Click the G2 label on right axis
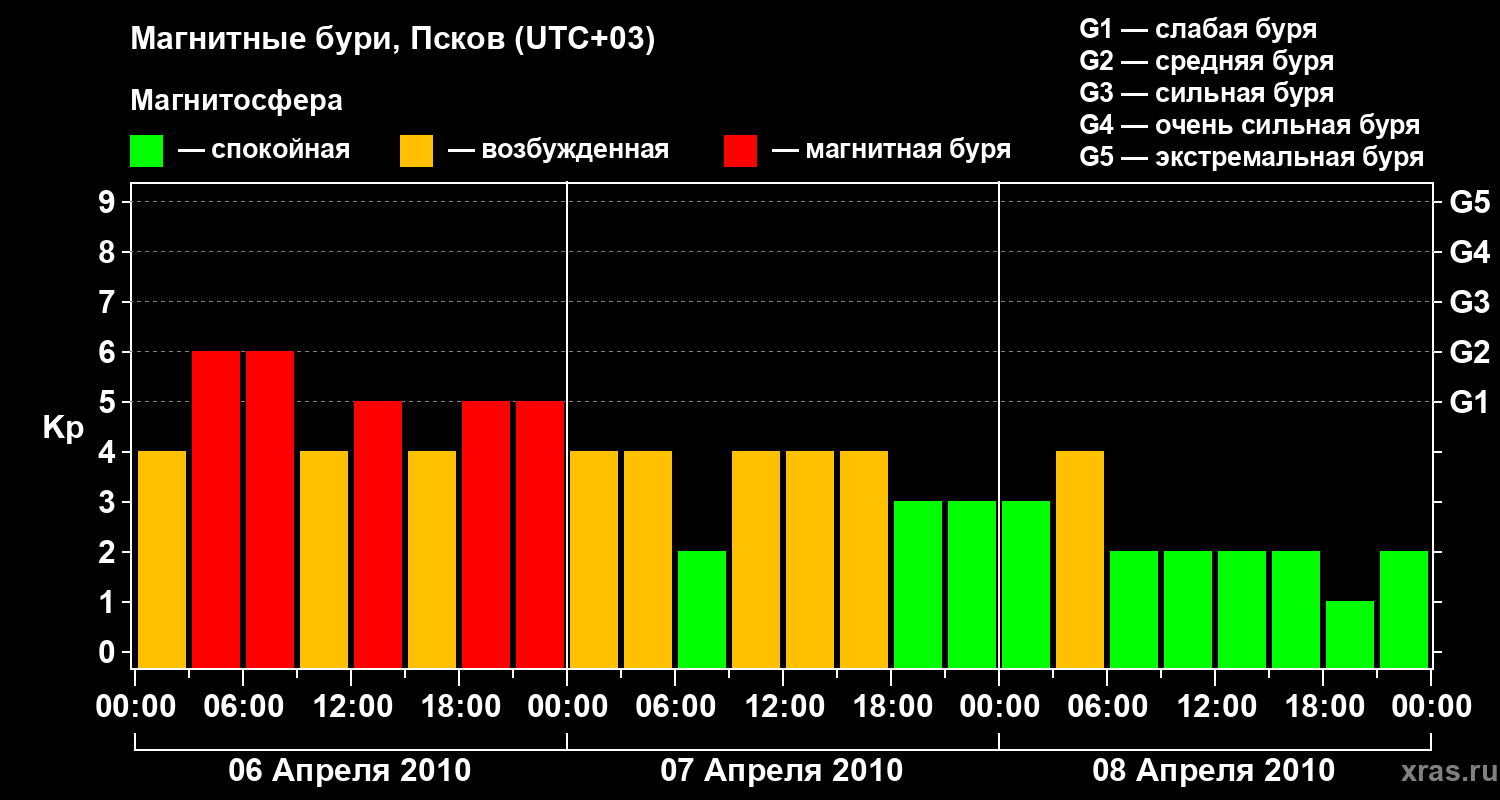1500x800 pixels. [1470, 353]
